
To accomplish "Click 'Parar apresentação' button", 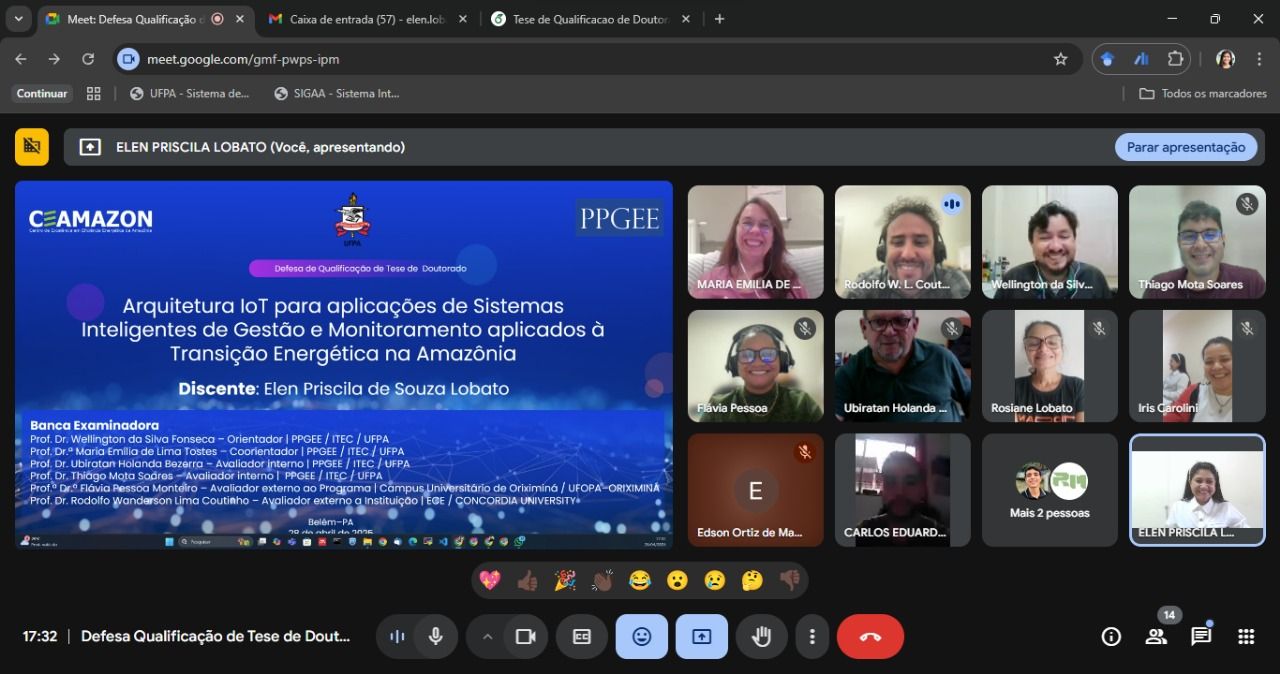I will 1185,147.
